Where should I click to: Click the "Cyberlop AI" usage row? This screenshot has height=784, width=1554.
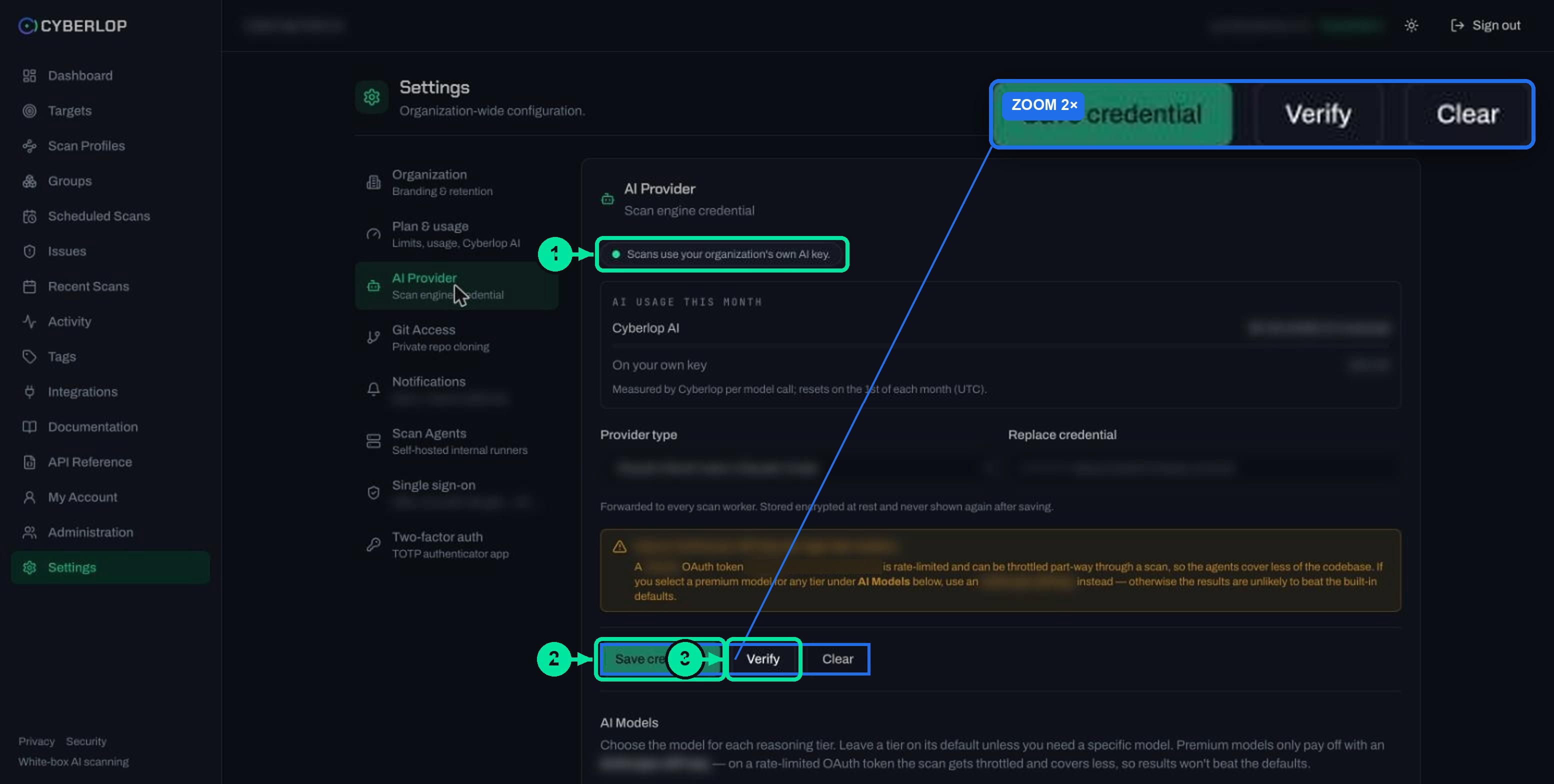coord(1000,328)
